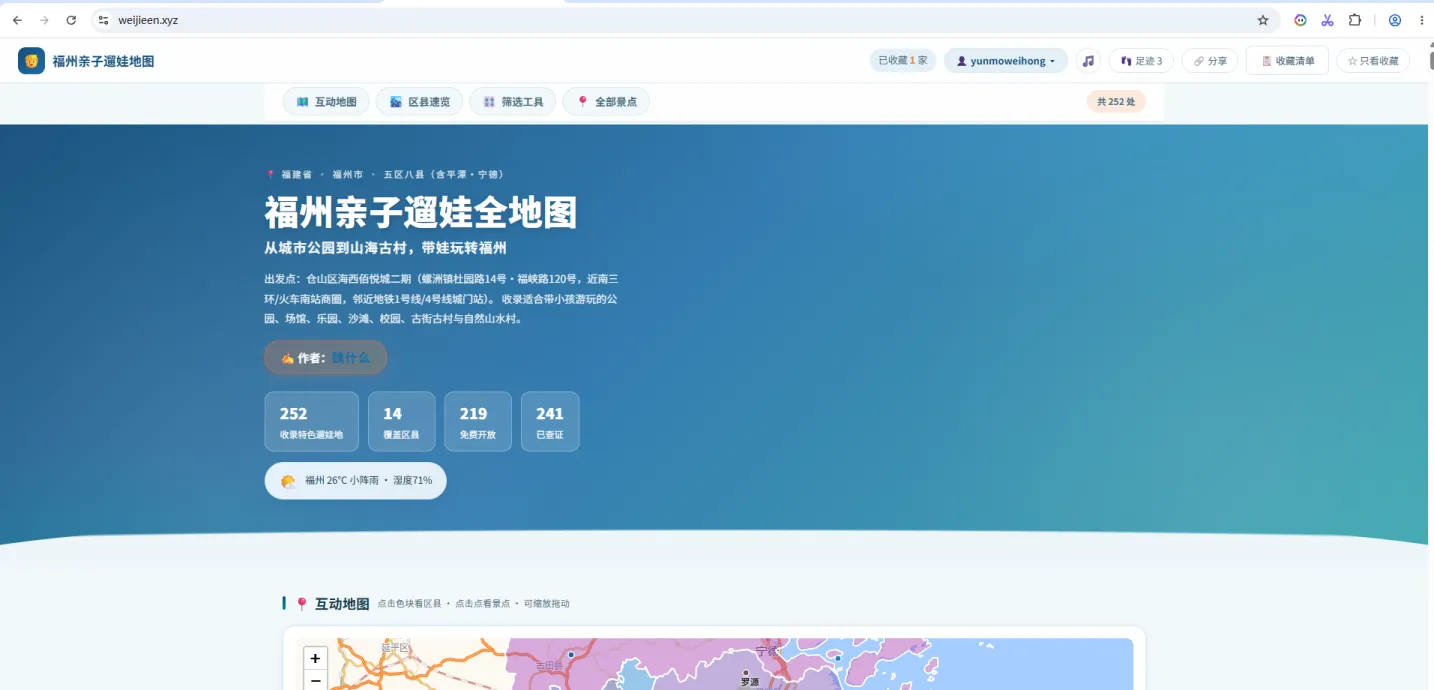The width and height of the screenshot is (1434, 690).
Task: Open the Extensions puzzle icon
Action: [1355, 20]
